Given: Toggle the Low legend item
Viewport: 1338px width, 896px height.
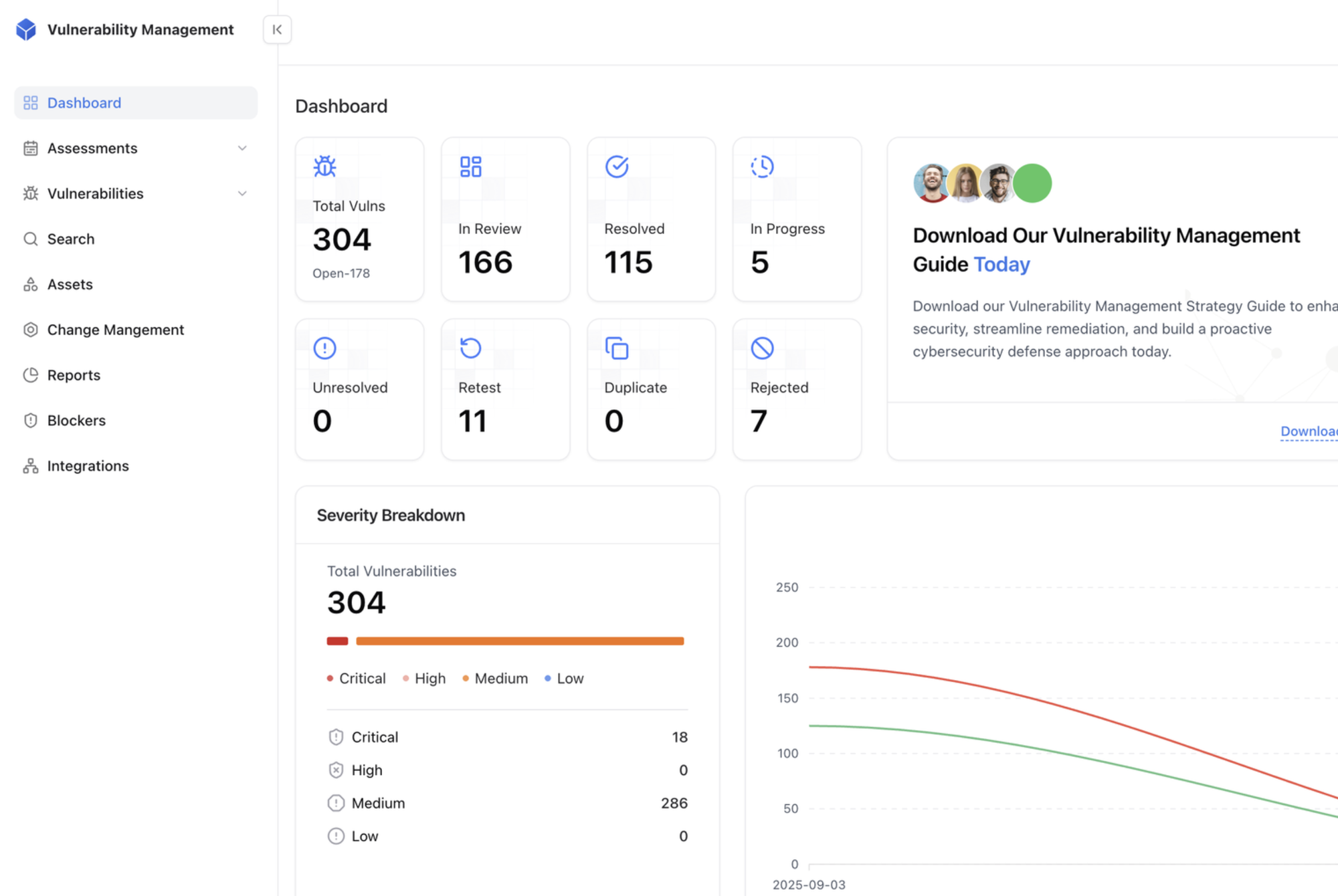Looking at the screenshot, I should [564, 679].
